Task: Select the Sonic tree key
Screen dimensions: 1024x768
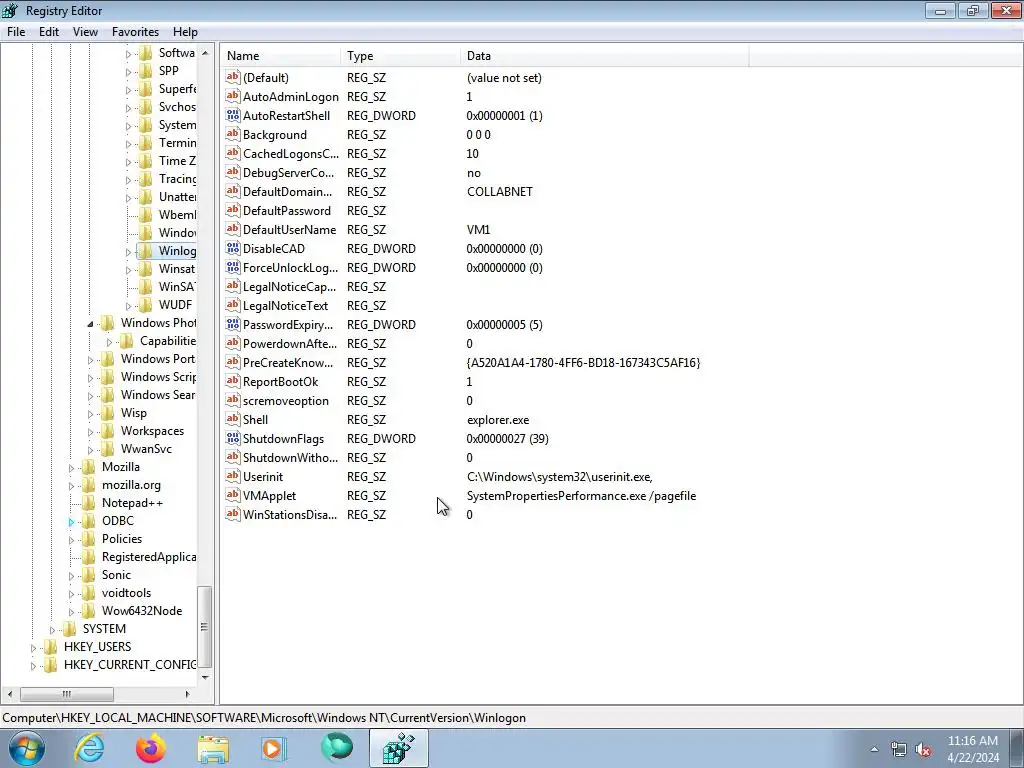Action: click(x=116, y=575)
